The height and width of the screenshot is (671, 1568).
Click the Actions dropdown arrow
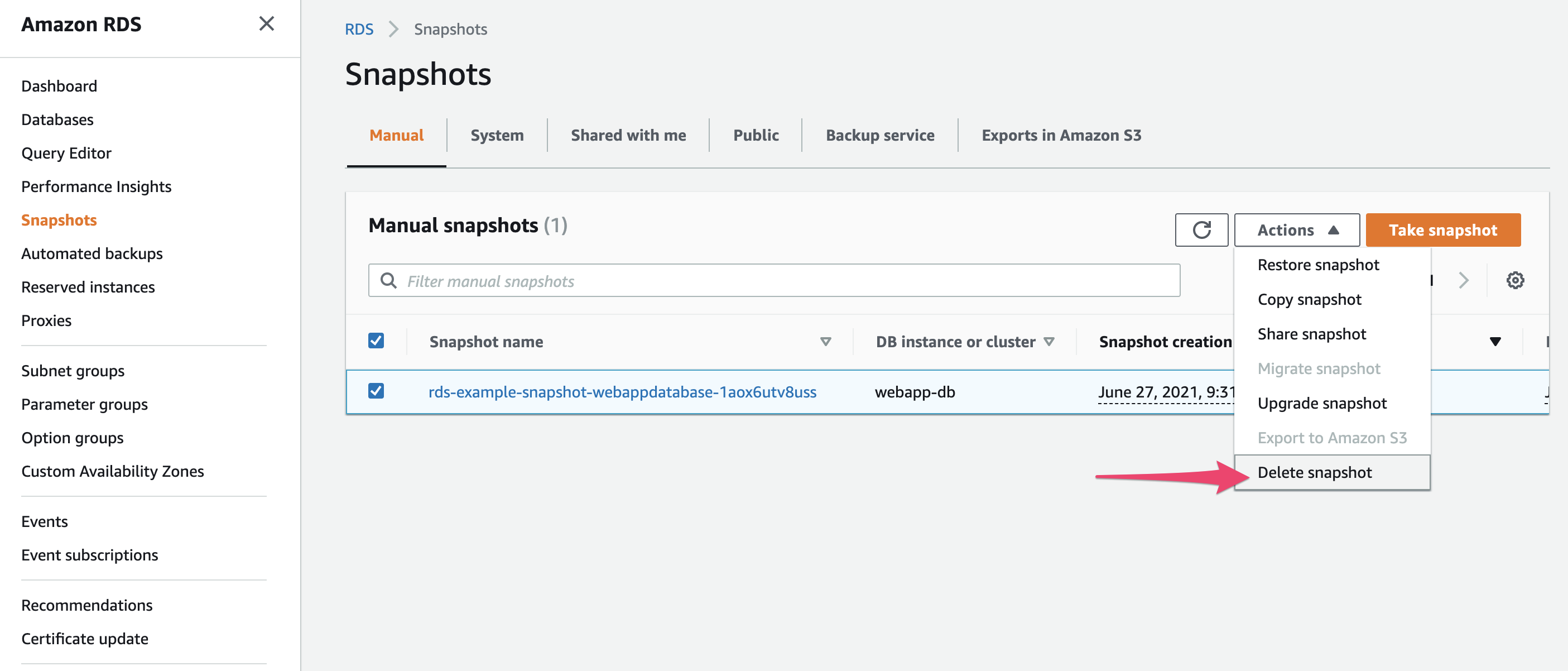[1335, 230]
